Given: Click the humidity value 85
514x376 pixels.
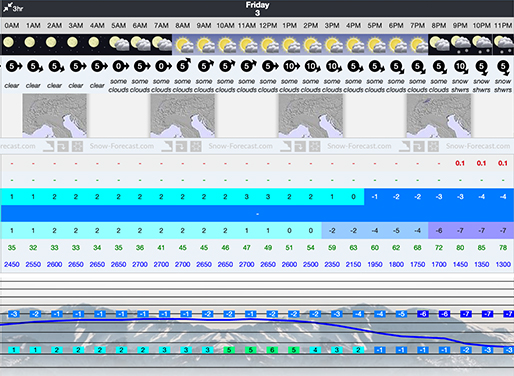Looking at the screenshot, I should 481,248.
